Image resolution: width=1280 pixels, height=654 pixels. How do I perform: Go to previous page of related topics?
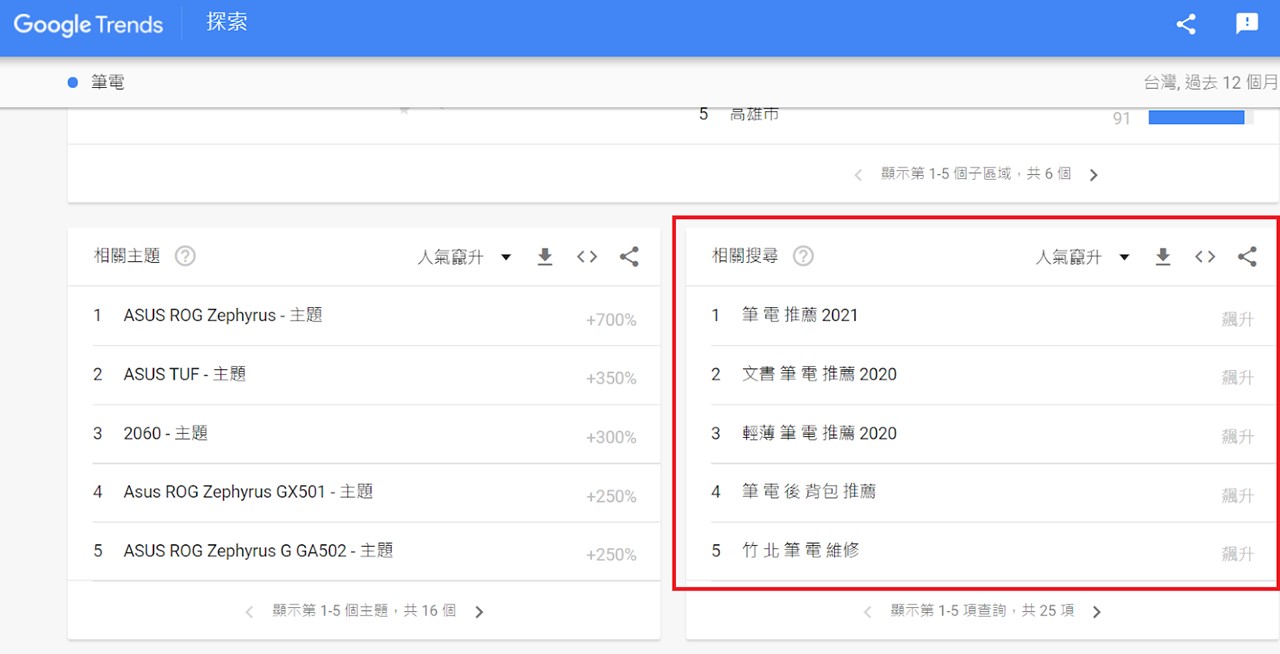tap(249, 612)
